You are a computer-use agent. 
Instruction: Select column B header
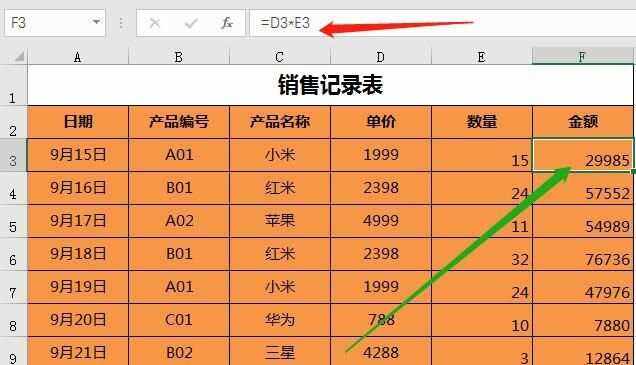pyautogui.click(x=178, y=57)
